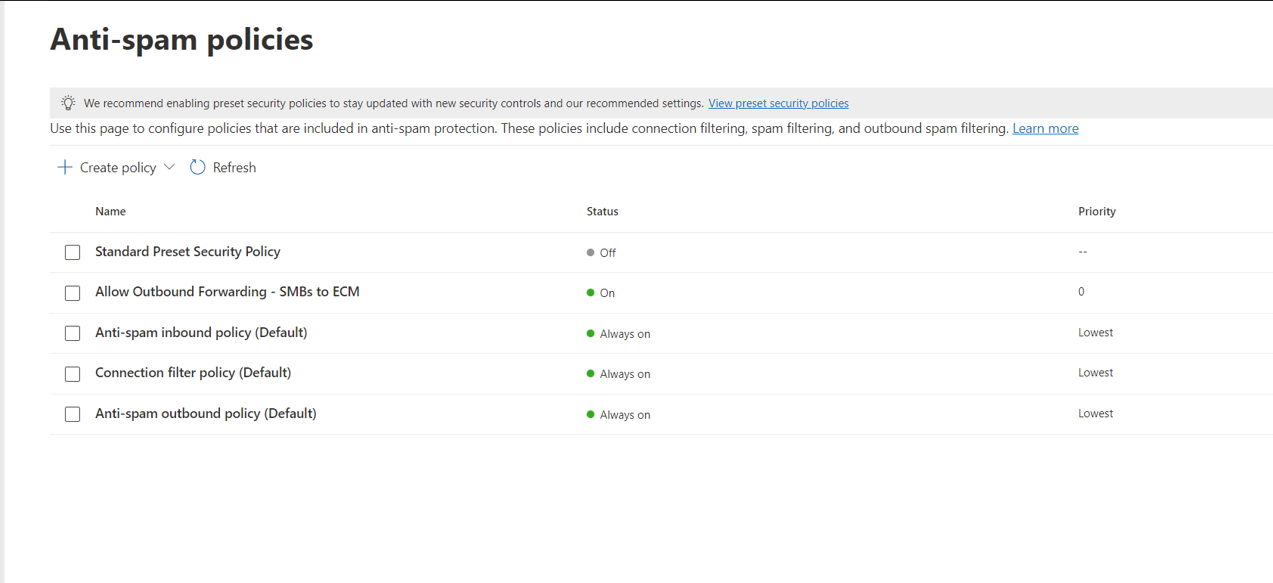Sort by the Name column header
The width and height of the screenshot is (1273, 583).
pyautogui.click(x=110, y=211)
